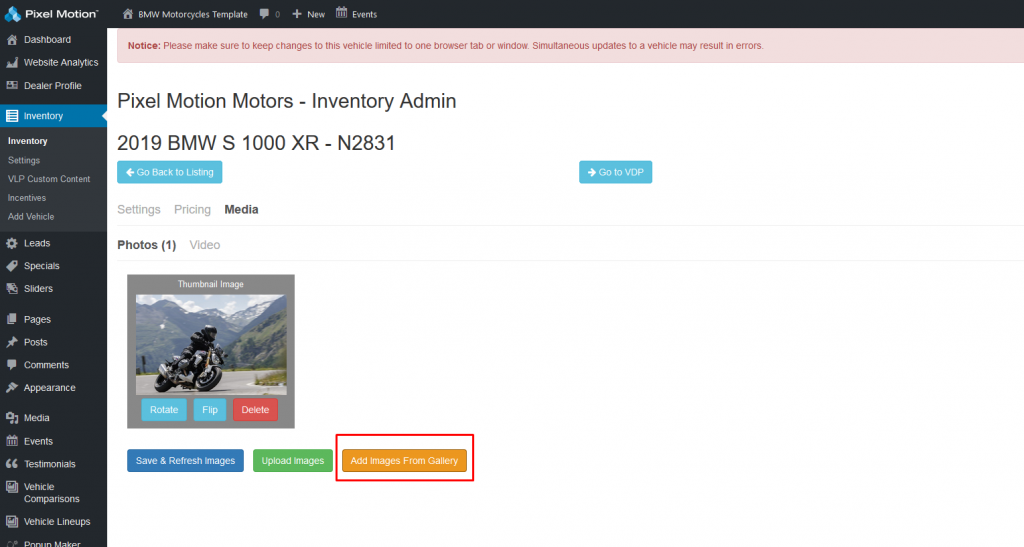Click Go to VDP button
Screen dimensions: 1024x547
click(615, 172)
